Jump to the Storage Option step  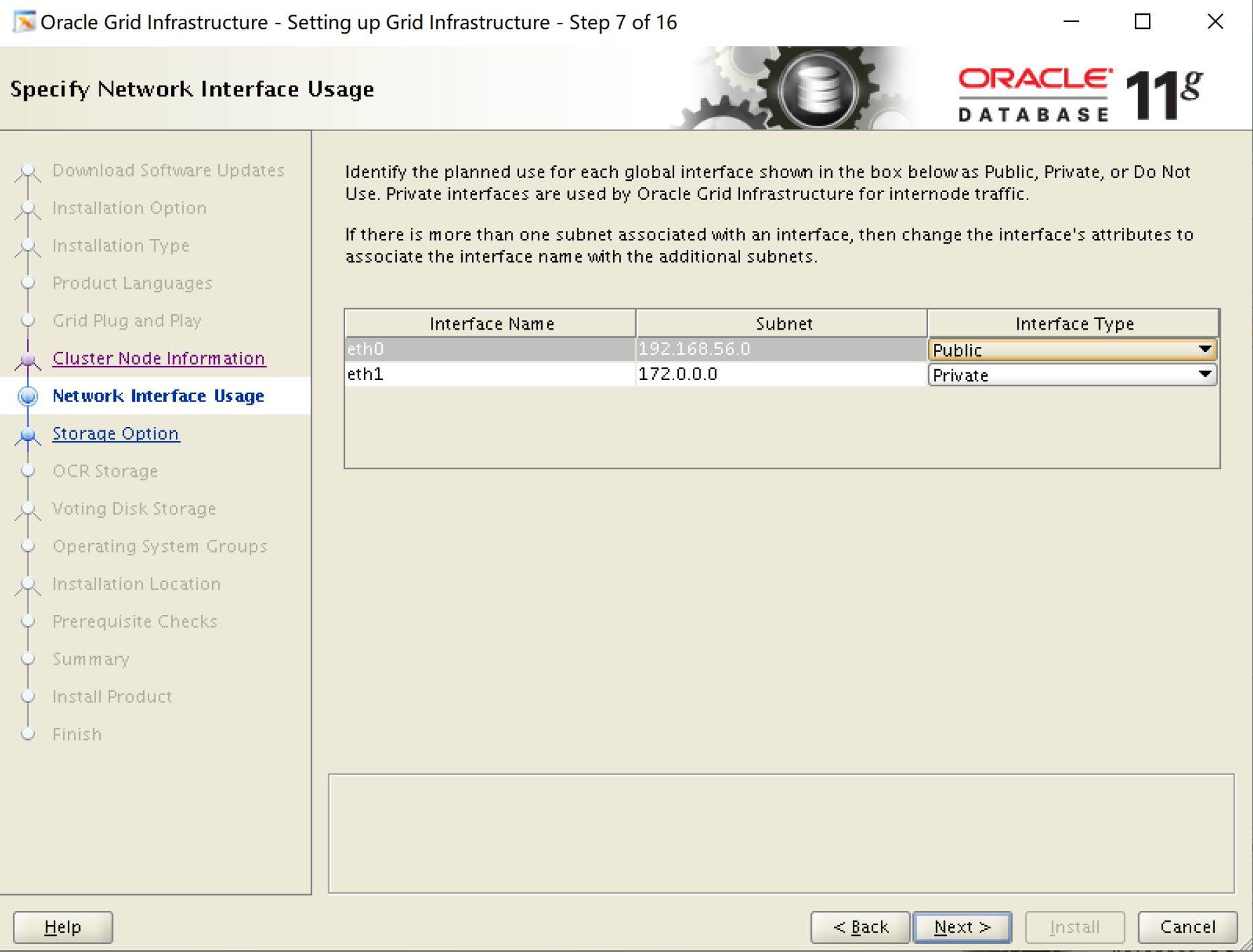pos(116,434)
